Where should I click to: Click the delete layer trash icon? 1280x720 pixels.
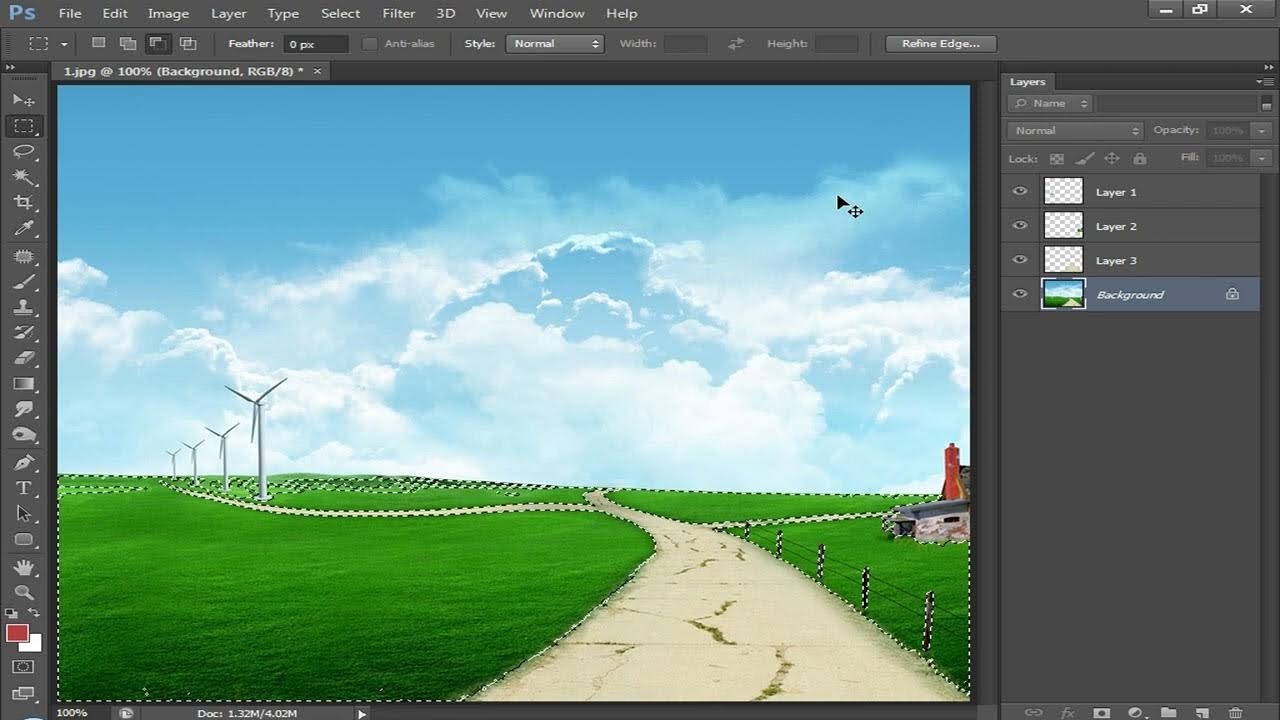pos(1235,712)
